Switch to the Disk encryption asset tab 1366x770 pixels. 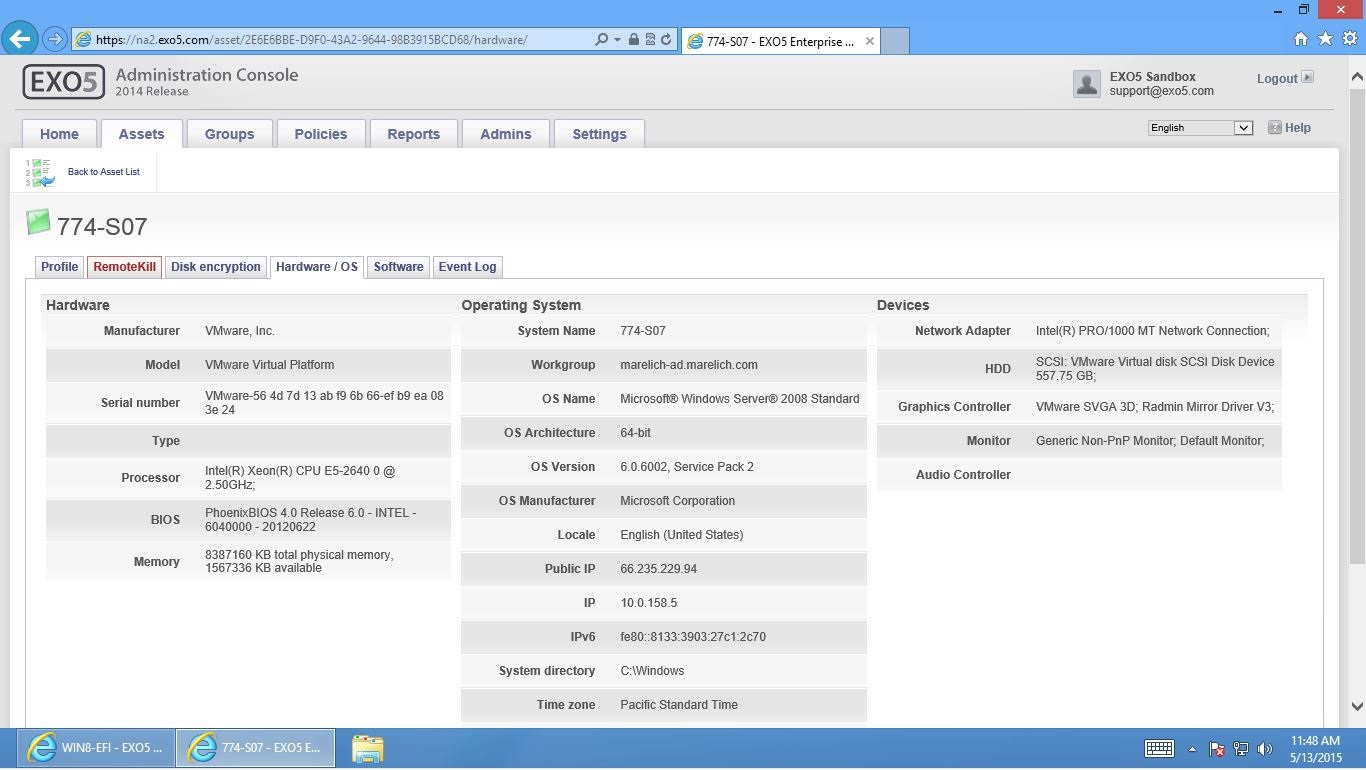click(x=215, y=267)
